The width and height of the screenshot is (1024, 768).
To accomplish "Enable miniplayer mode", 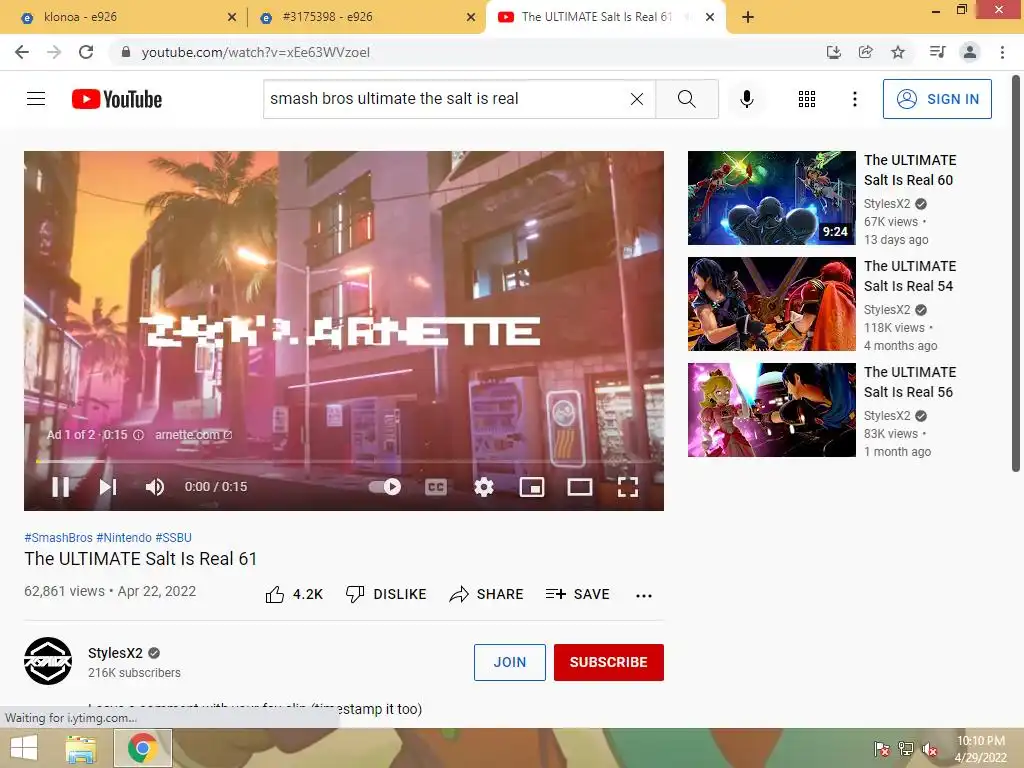I will point(532,487).
